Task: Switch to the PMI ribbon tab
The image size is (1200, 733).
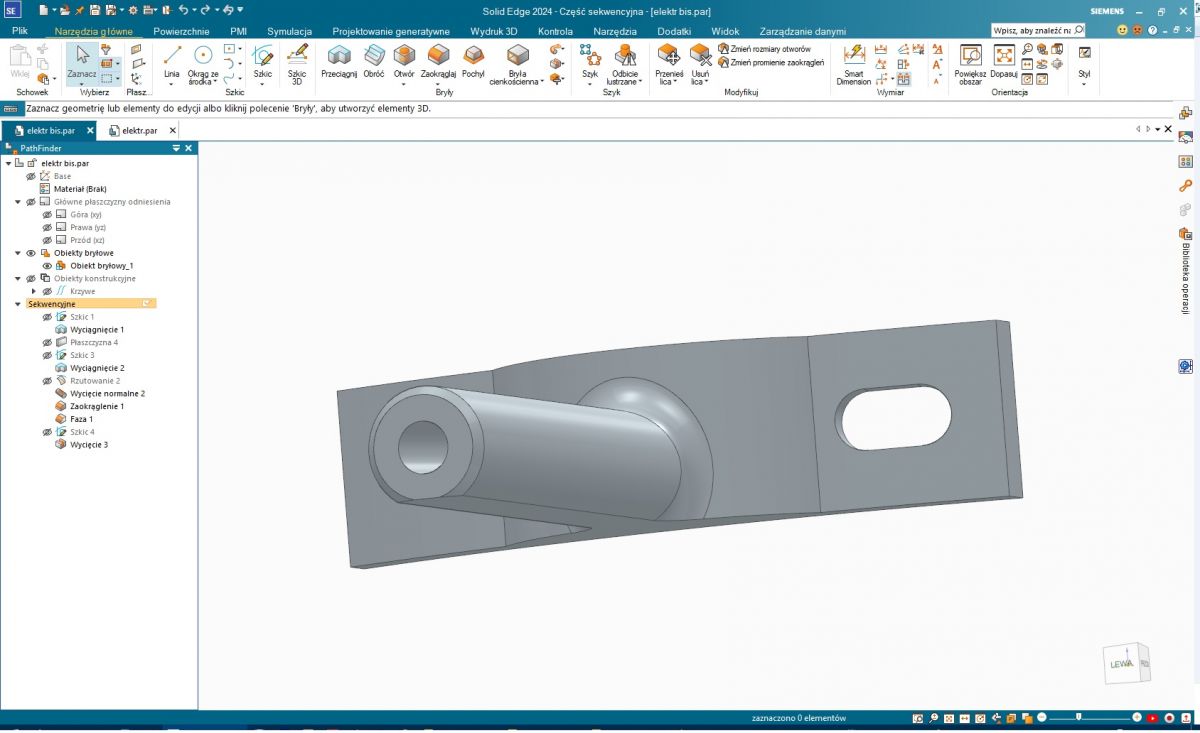Action: point(238,31)
